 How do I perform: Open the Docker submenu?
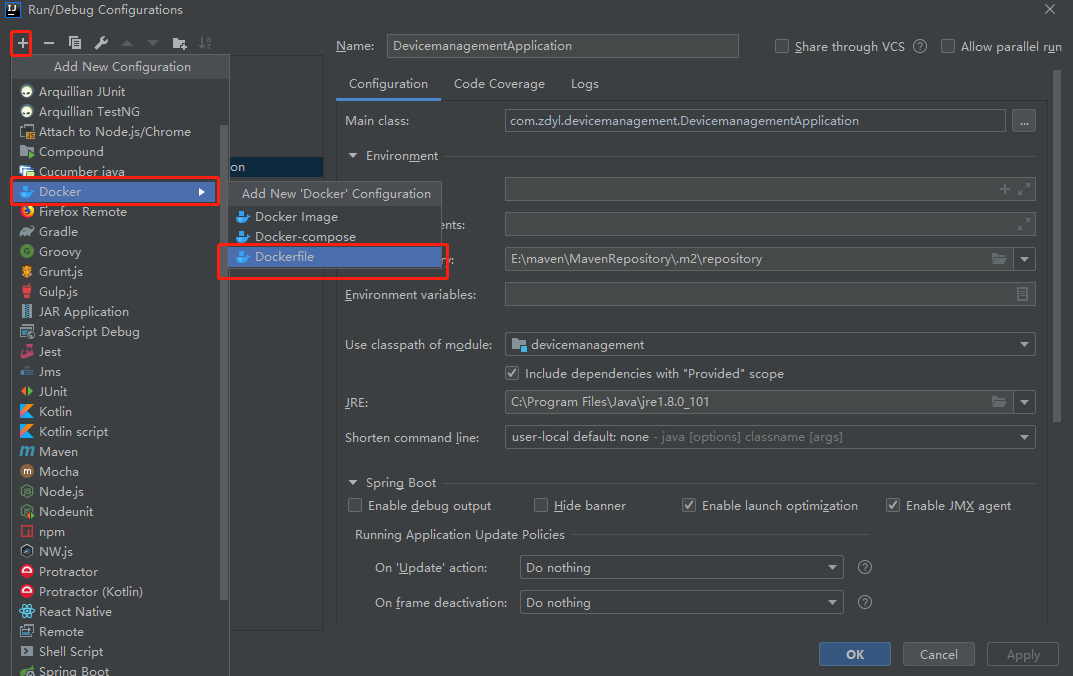(x=115, y=192)
